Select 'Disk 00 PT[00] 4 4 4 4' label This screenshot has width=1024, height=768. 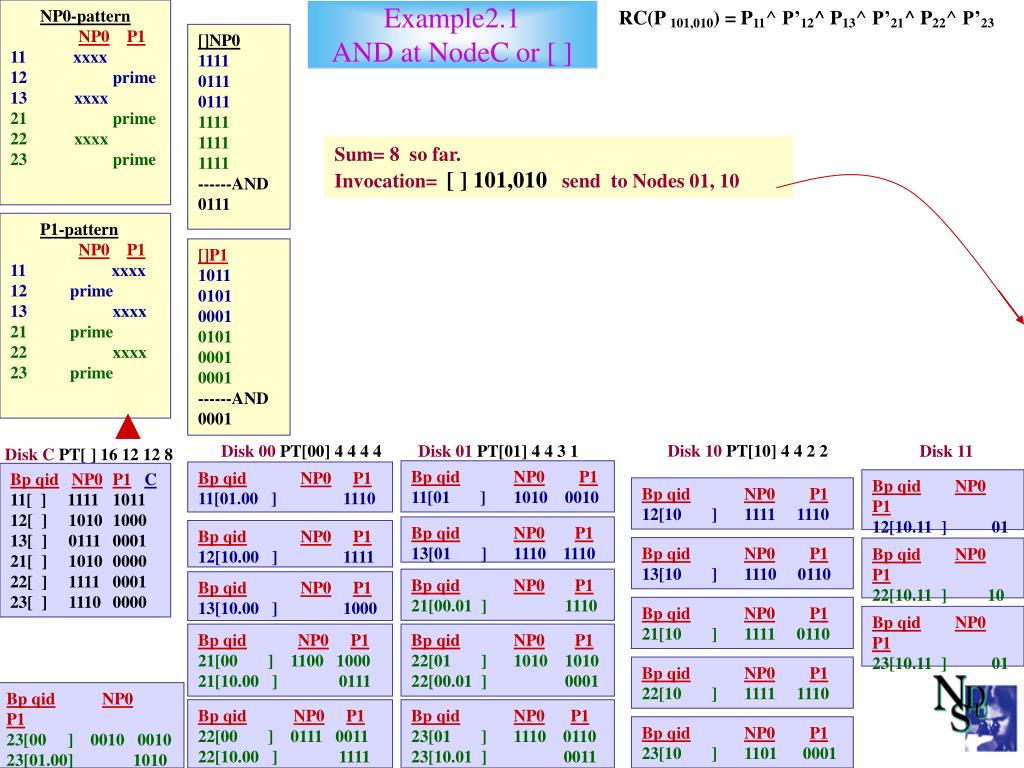(x=301, y=451)
